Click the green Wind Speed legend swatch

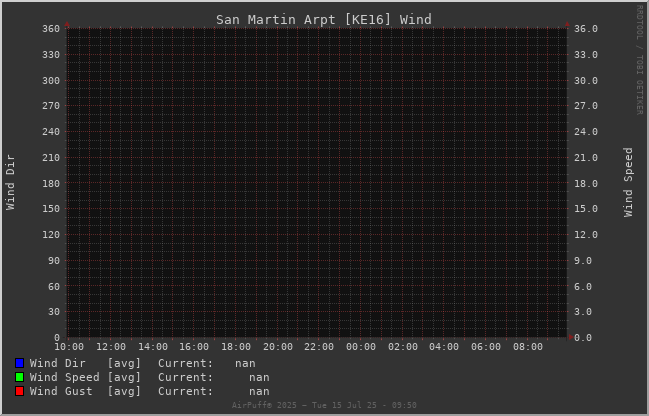19,377
